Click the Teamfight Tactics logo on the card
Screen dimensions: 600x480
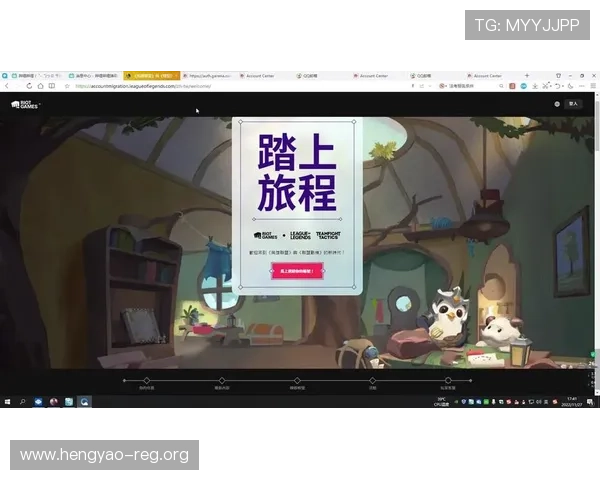[328, 235]
